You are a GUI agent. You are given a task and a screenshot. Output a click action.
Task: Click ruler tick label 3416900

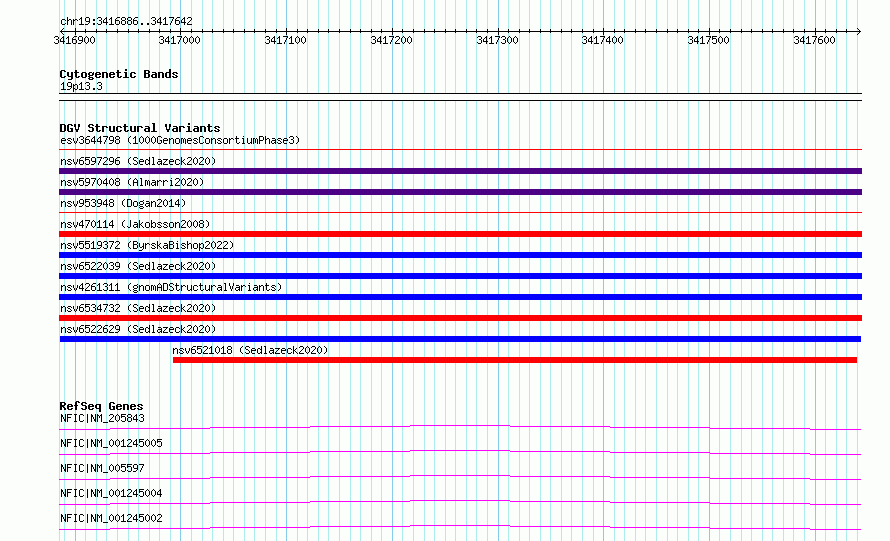pyautogui.click(x=74, y=40)
